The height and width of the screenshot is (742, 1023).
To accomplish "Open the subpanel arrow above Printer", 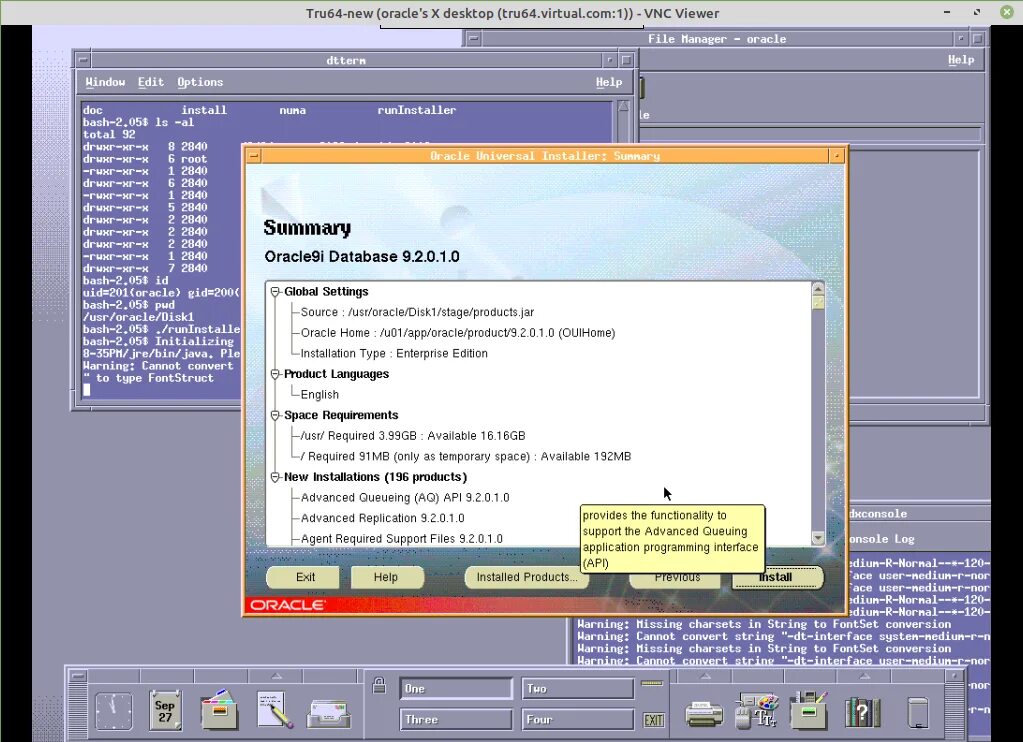I will (x=705, y=676).
